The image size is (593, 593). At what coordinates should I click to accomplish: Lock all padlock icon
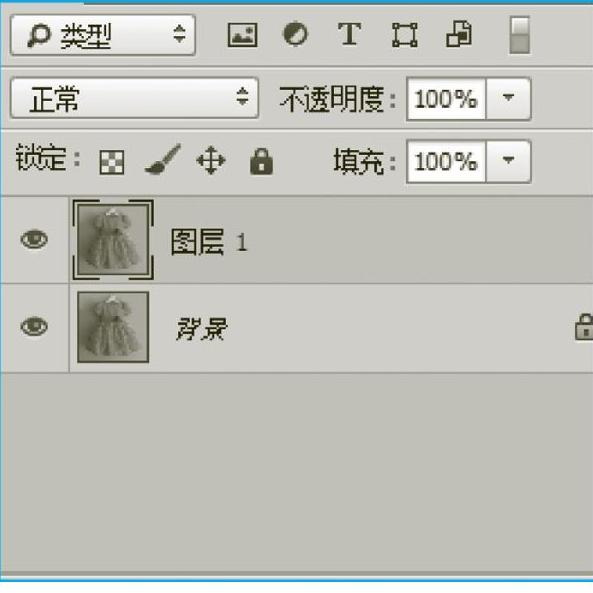[x=261, y=161]
